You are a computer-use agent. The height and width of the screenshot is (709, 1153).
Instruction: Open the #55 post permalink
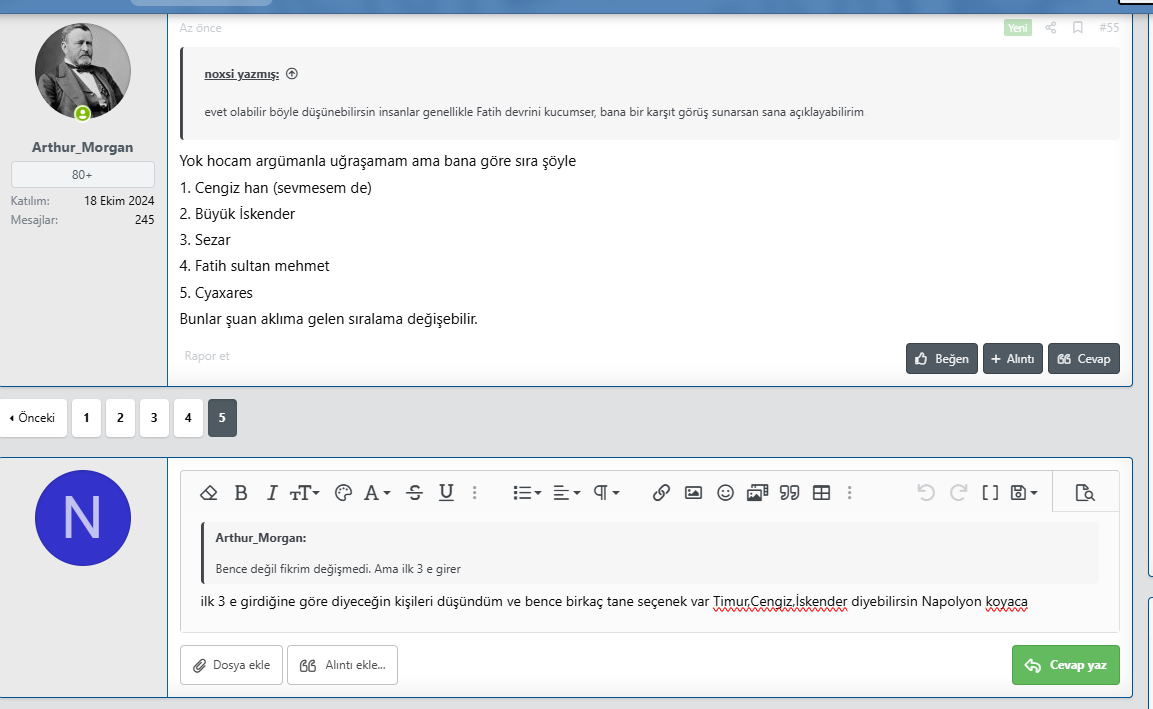(x=1109, y=28)
